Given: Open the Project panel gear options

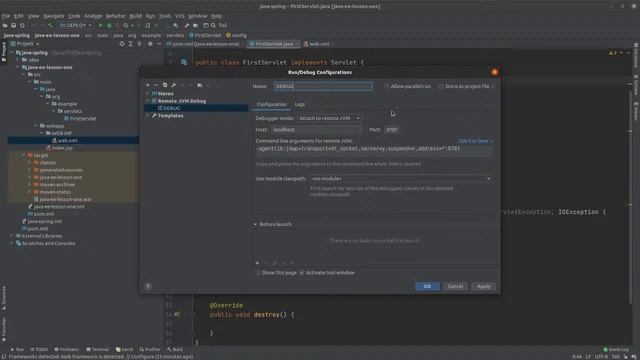Looking at the screenshot, I should pos(150,44).
